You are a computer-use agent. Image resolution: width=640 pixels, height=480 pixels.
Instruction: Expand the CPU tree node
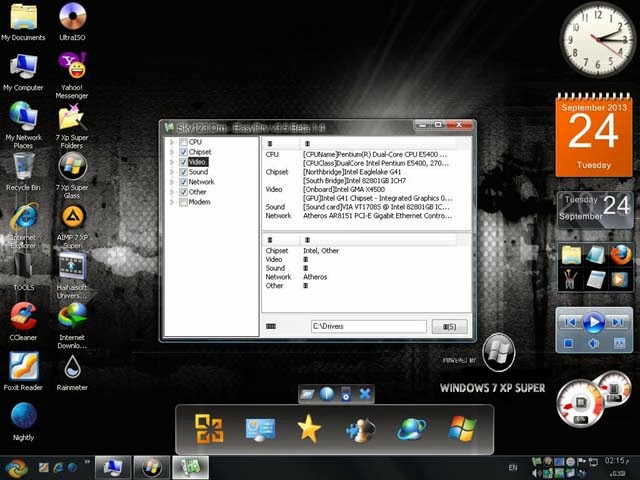pos(172,142)
